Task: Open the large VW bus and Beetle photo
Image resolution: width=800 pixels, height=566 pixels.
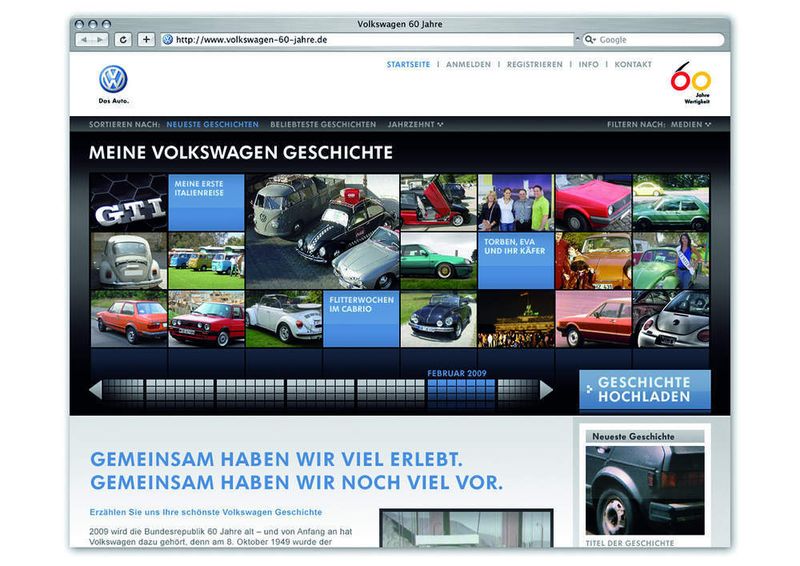Action: 322,232
